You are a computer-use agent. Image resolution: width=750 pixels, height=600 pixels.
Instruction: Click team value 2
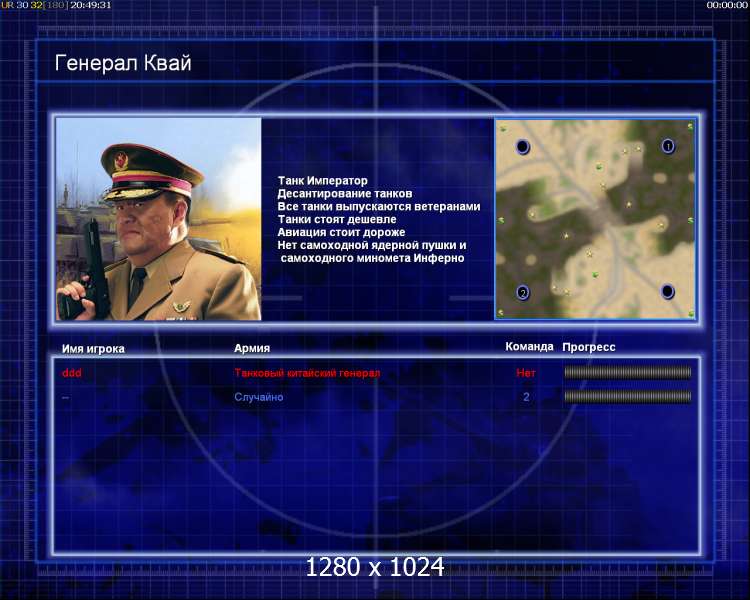click(x=526, y=397)
